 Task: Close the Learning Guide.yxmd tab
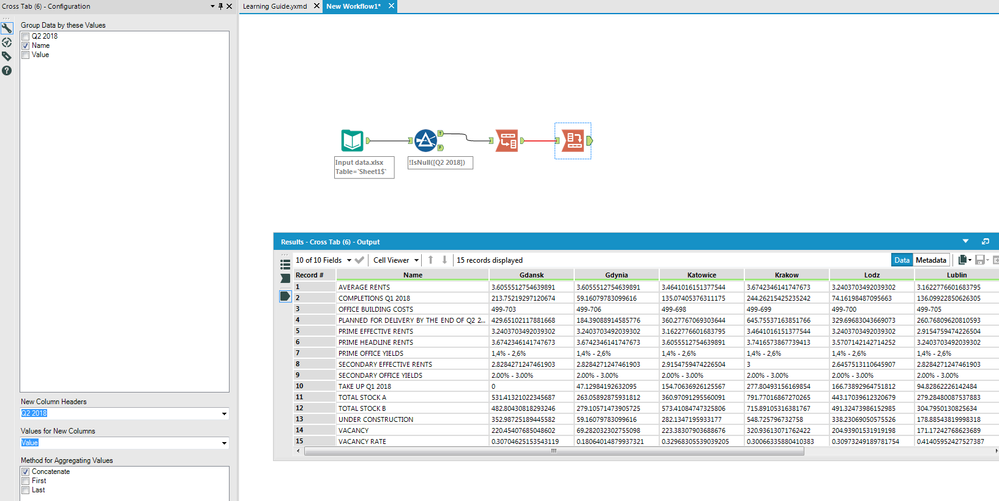[315, 6]
